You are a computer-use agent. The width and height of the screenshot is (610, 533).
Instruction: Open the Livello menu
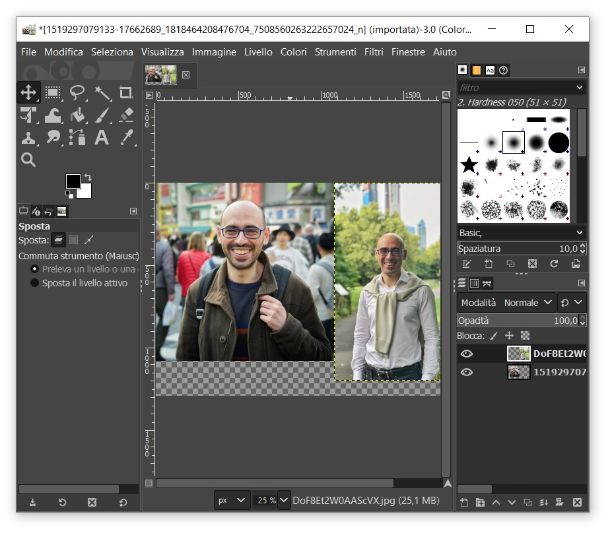pos(258,52)
